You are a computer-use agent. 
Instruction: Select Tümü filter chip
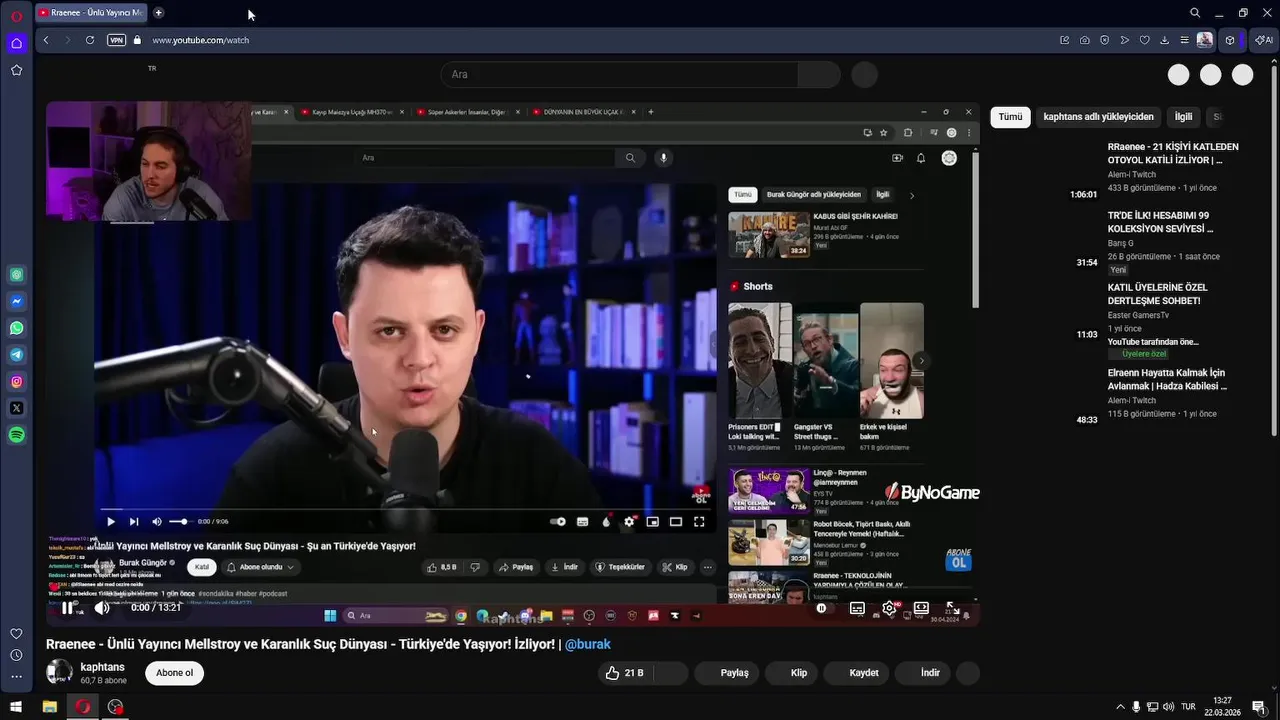point(1011,117)
